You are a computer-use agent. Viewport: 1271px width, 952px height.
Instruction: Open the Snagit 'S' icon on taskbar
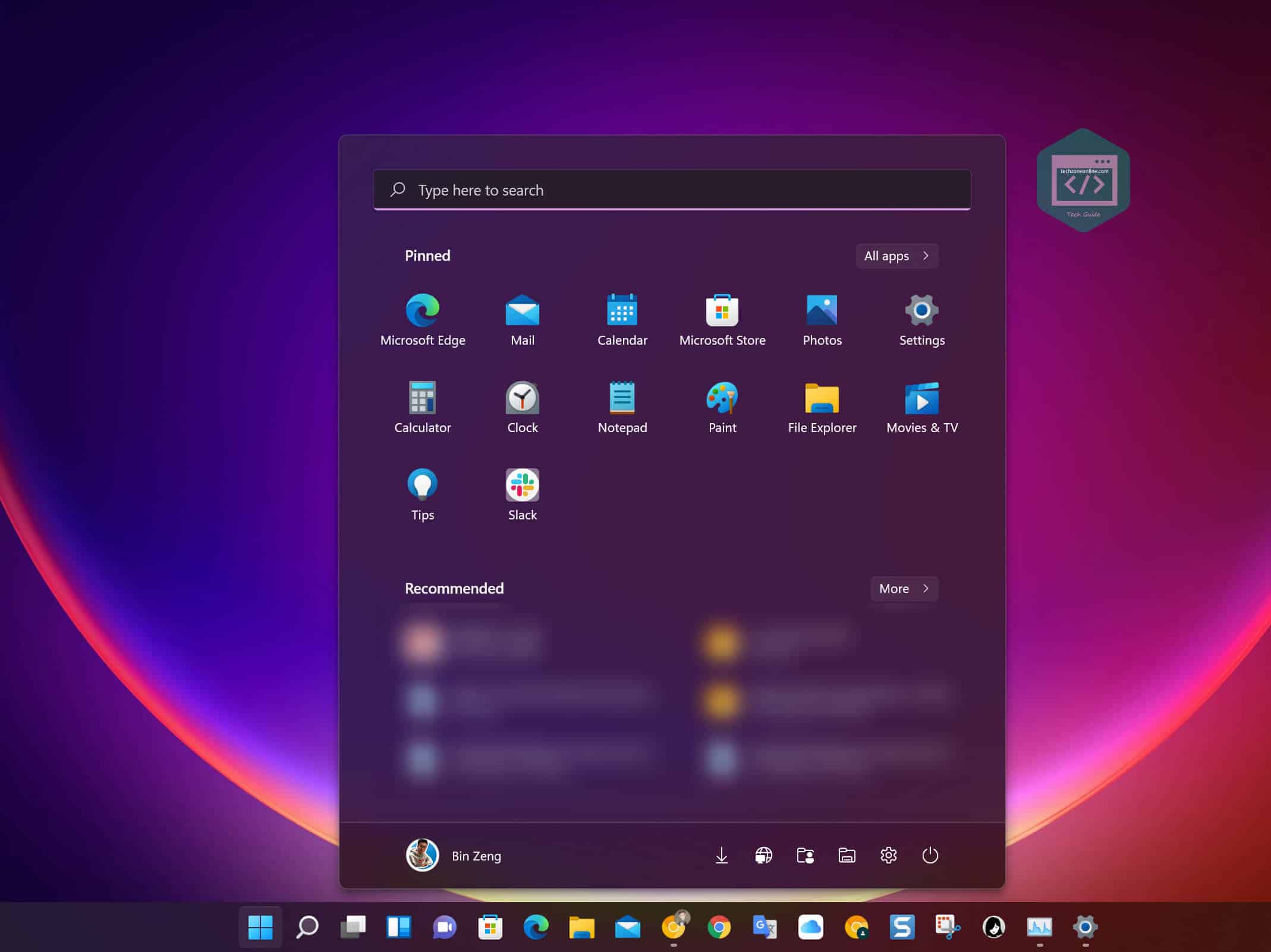tap(902, 927)
